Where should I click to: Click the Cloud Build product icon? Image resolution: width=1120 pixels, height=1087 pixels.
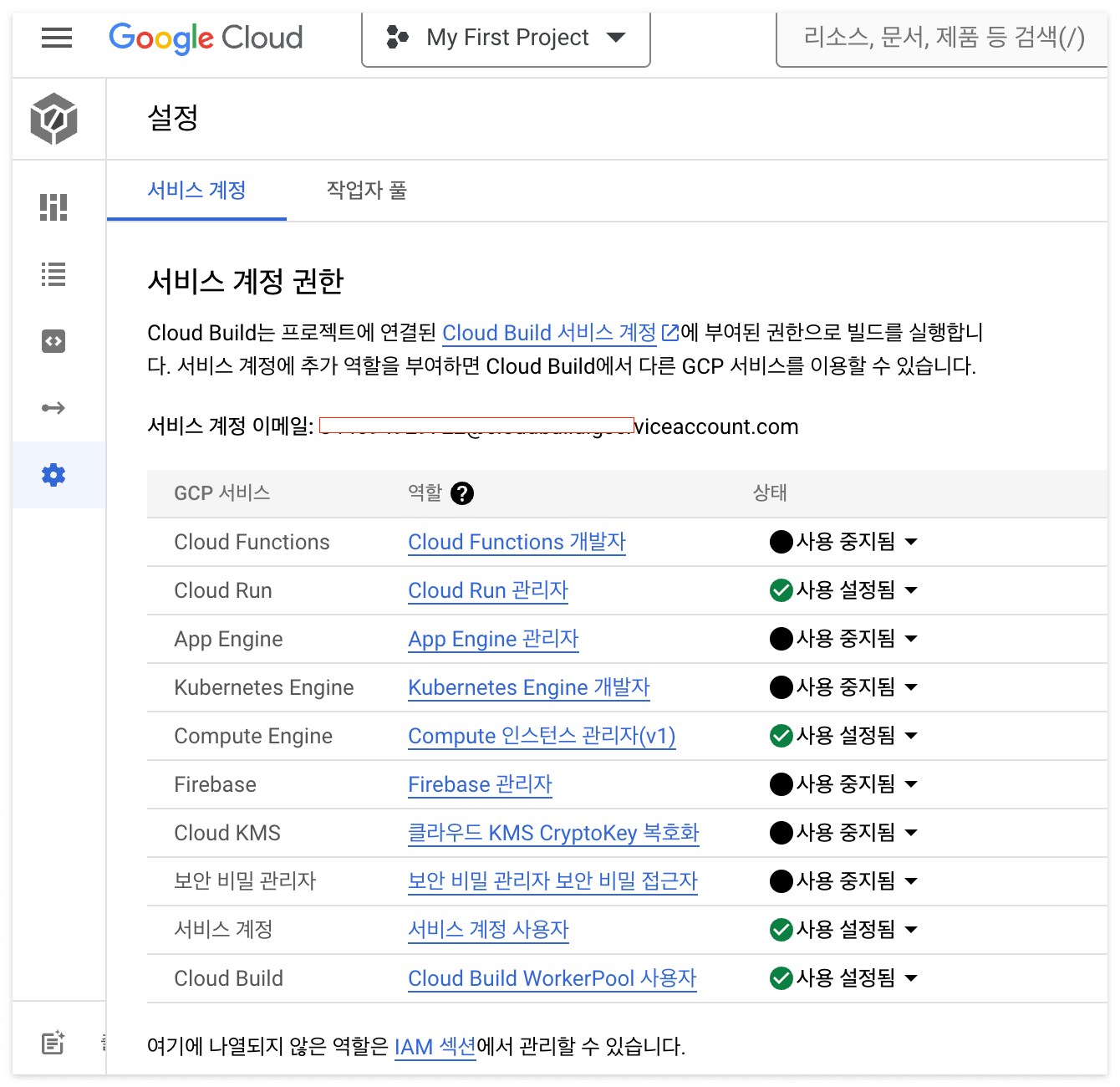53,118
